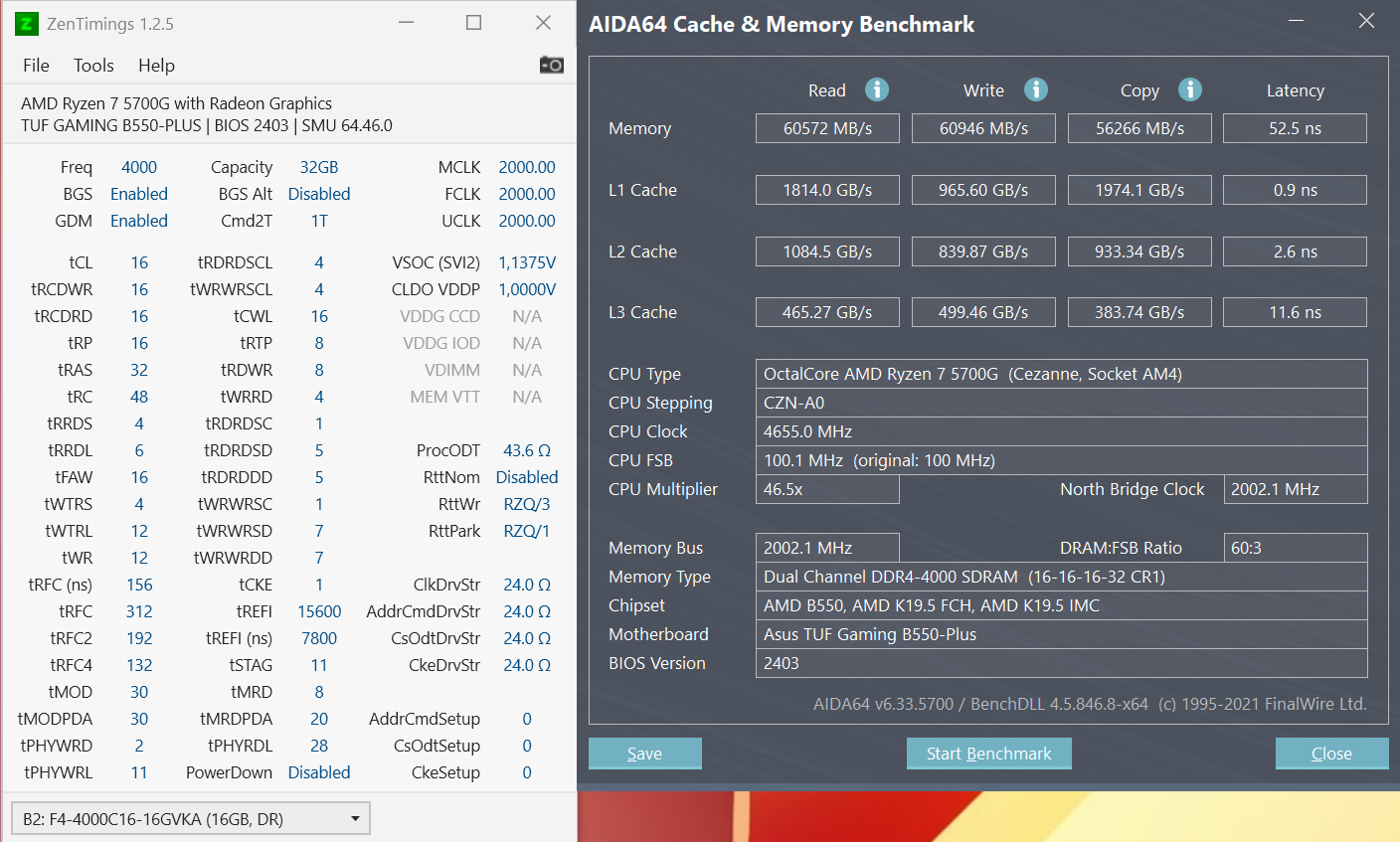The width and height of the screenshot is (1400, 842).
Task: Maximize the ZenTimings window
Action: point(474,23)
